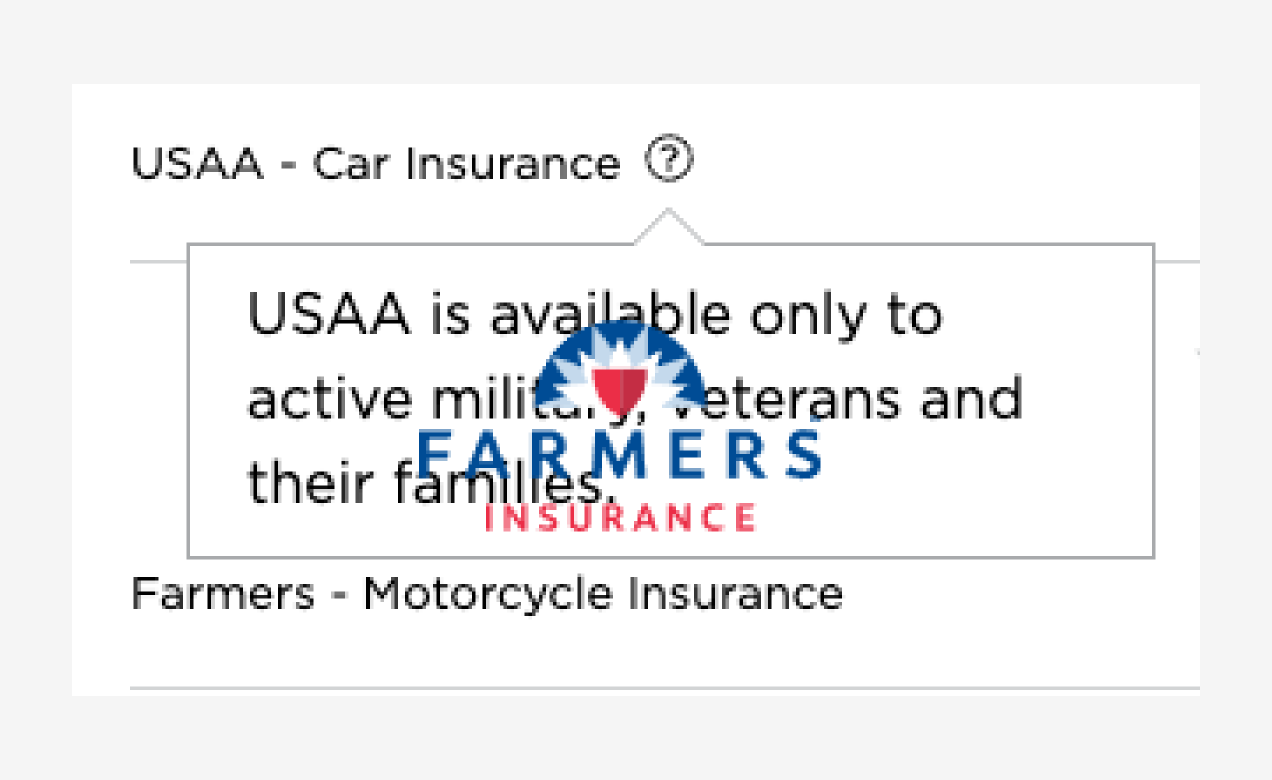The image size is (1272, 780).
Task: Click the red INSURANCE logo text
Action: pos(619,517)
